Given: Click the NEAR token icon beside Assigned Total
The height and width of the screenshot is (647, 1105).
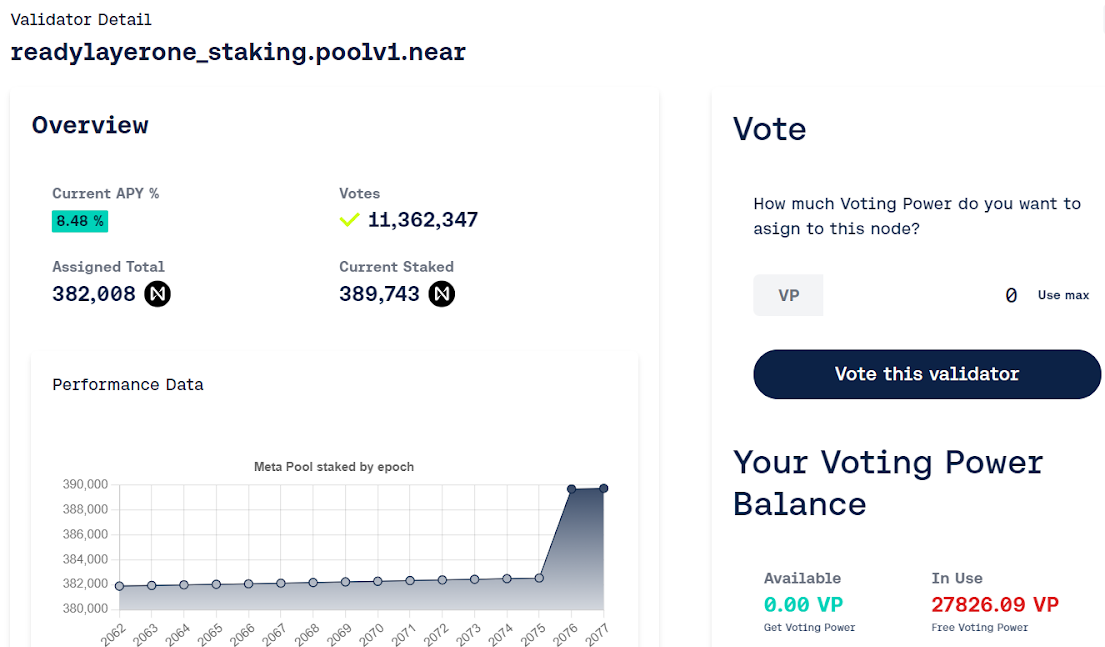Looking at the screenshot, I should click(x=157, y=294).
